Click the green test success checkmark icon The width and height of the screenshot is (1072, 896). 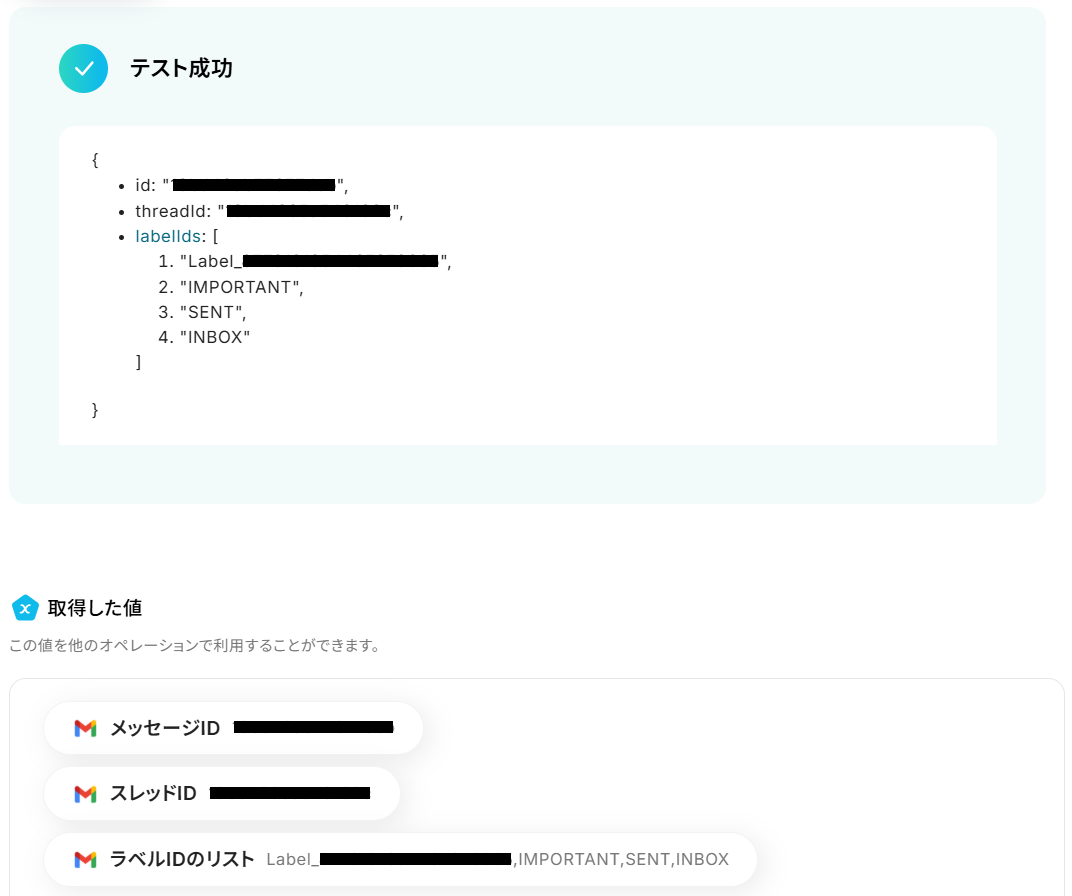tap(83, 68)
